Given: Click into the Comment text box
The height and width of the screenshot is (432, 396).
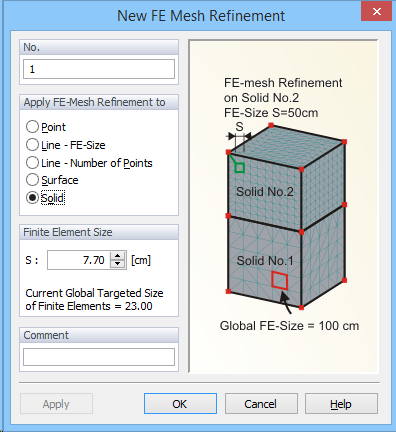Looking at the screenshot, I should point(99,357).
